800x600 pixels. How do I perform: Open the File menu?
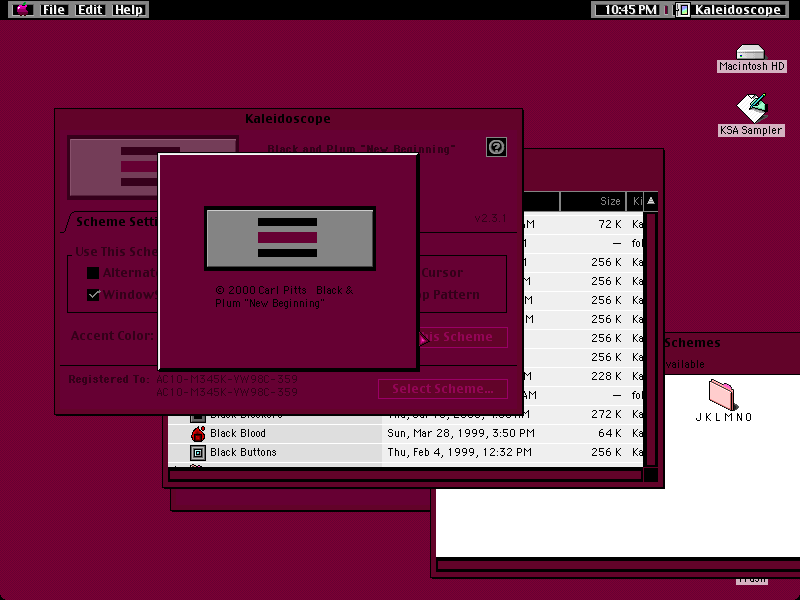point(53,9)
